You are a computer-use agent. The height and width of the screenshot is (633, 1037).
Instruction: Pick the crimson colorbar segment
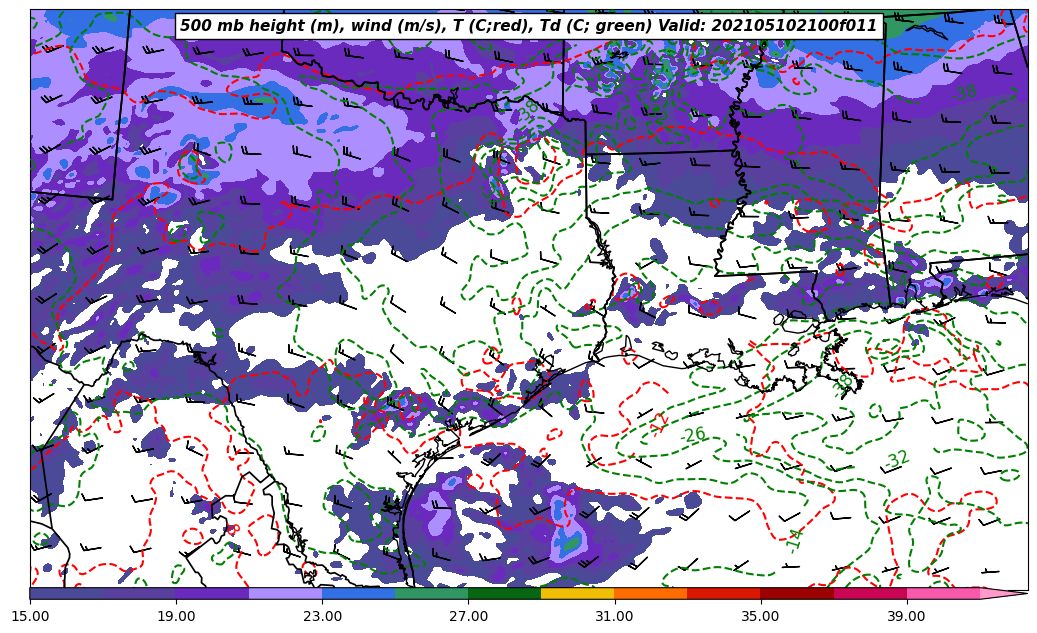click(x=870, y=593)
